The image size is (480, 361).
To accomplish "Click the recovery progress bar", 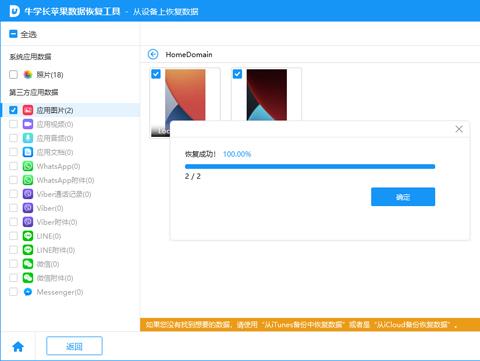I will [310, 166].
